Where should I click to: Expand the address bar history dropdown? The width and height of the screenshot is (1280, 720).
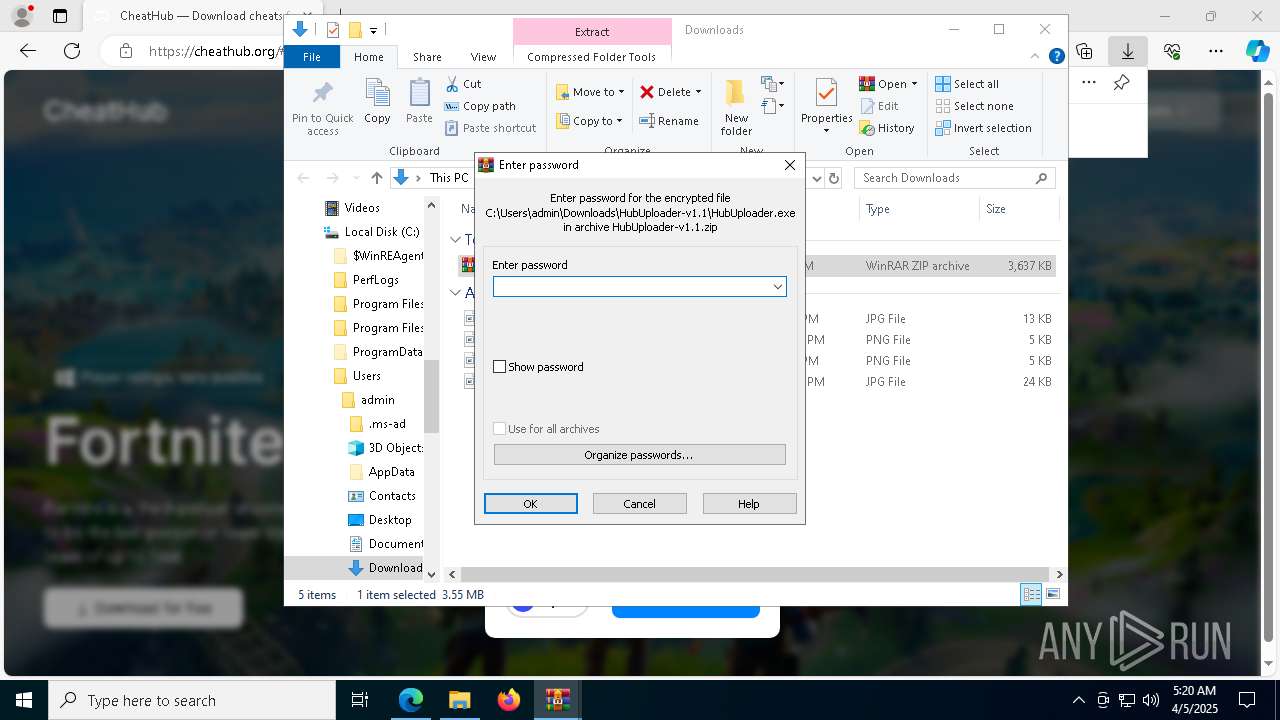pos(817,178)
